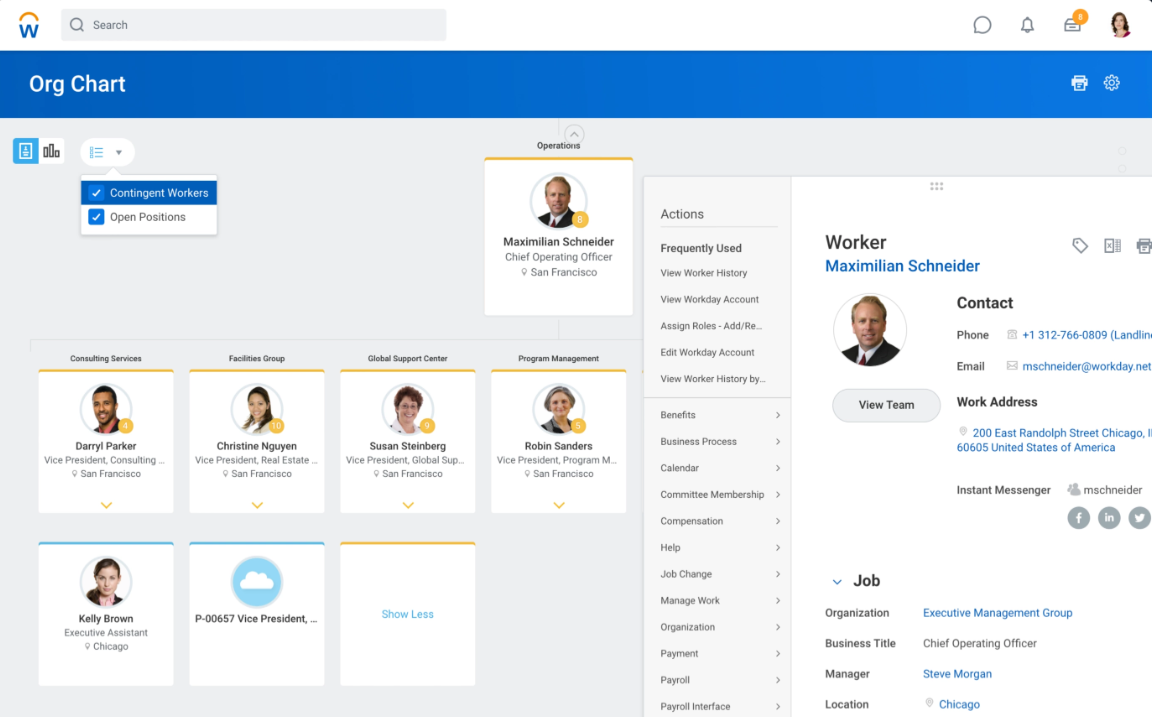The height and width of the screenshot is (717, 1152).
Task: Open the chat bubble icon in header
Action: (x=982, y=25)
